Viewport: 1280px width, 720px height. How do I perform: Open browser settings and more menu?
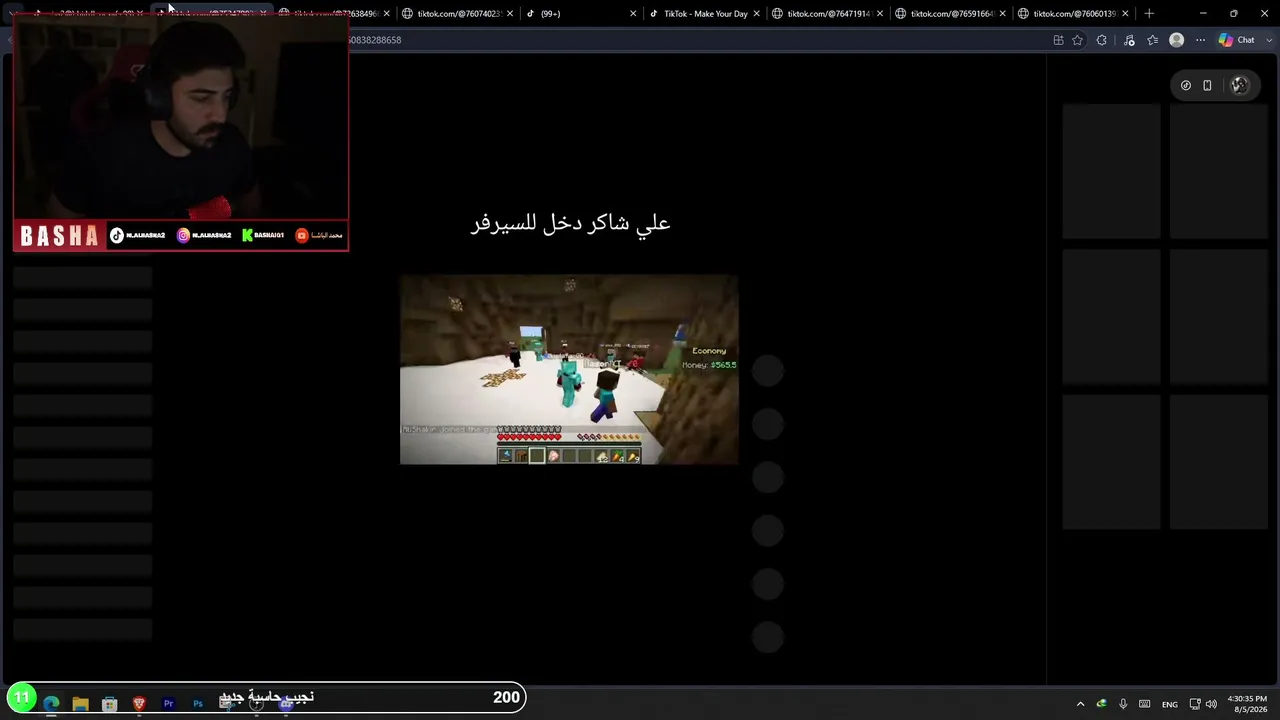tap(1200, 40)
